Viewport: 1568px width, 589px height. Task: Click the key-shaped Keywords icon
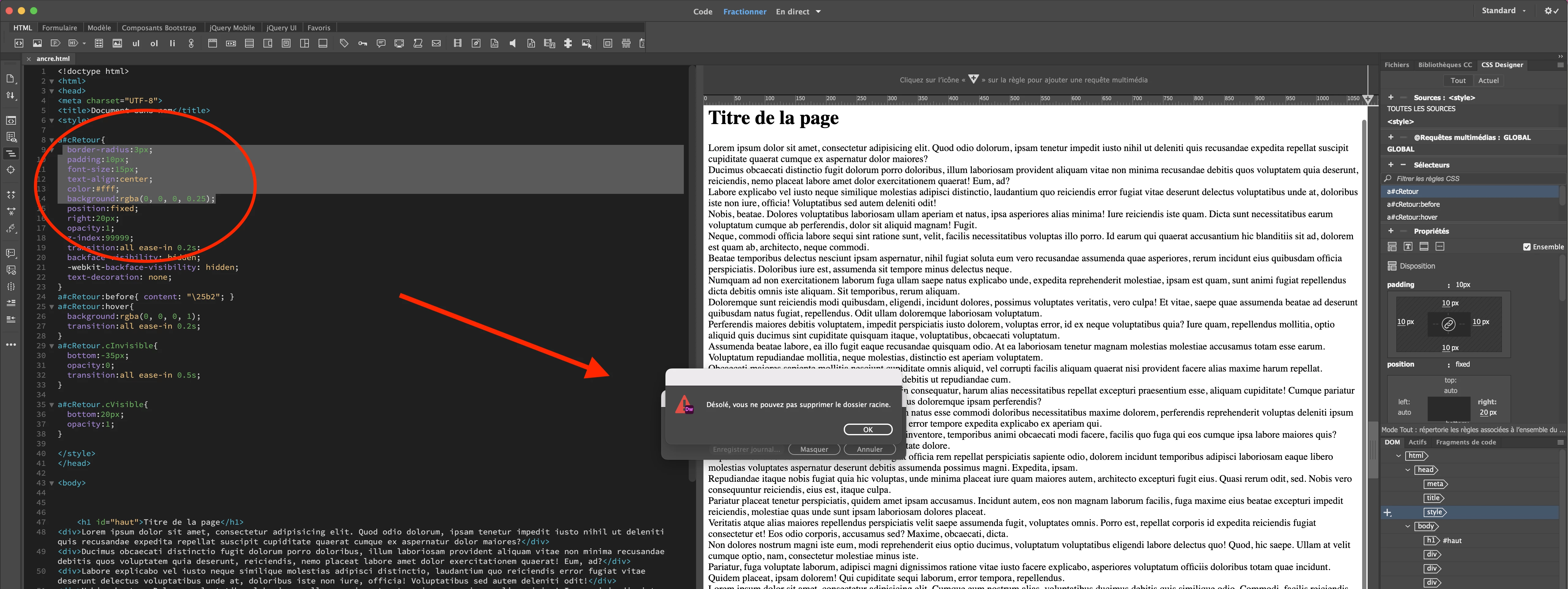point(362,43)
